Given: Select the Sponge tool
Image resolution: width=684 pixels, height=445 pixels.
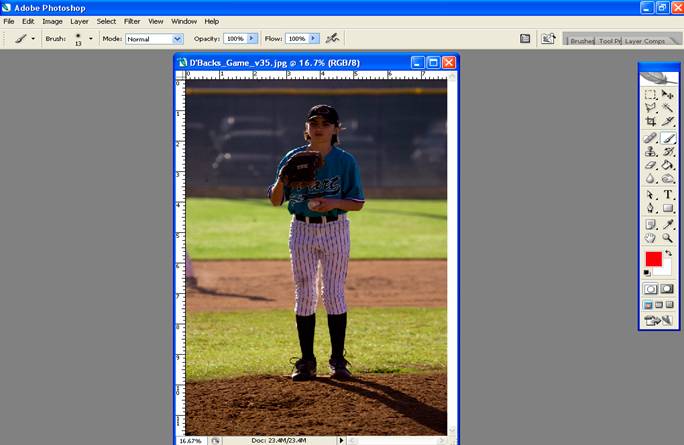Looking at the screenshot, I should (667, 178).
